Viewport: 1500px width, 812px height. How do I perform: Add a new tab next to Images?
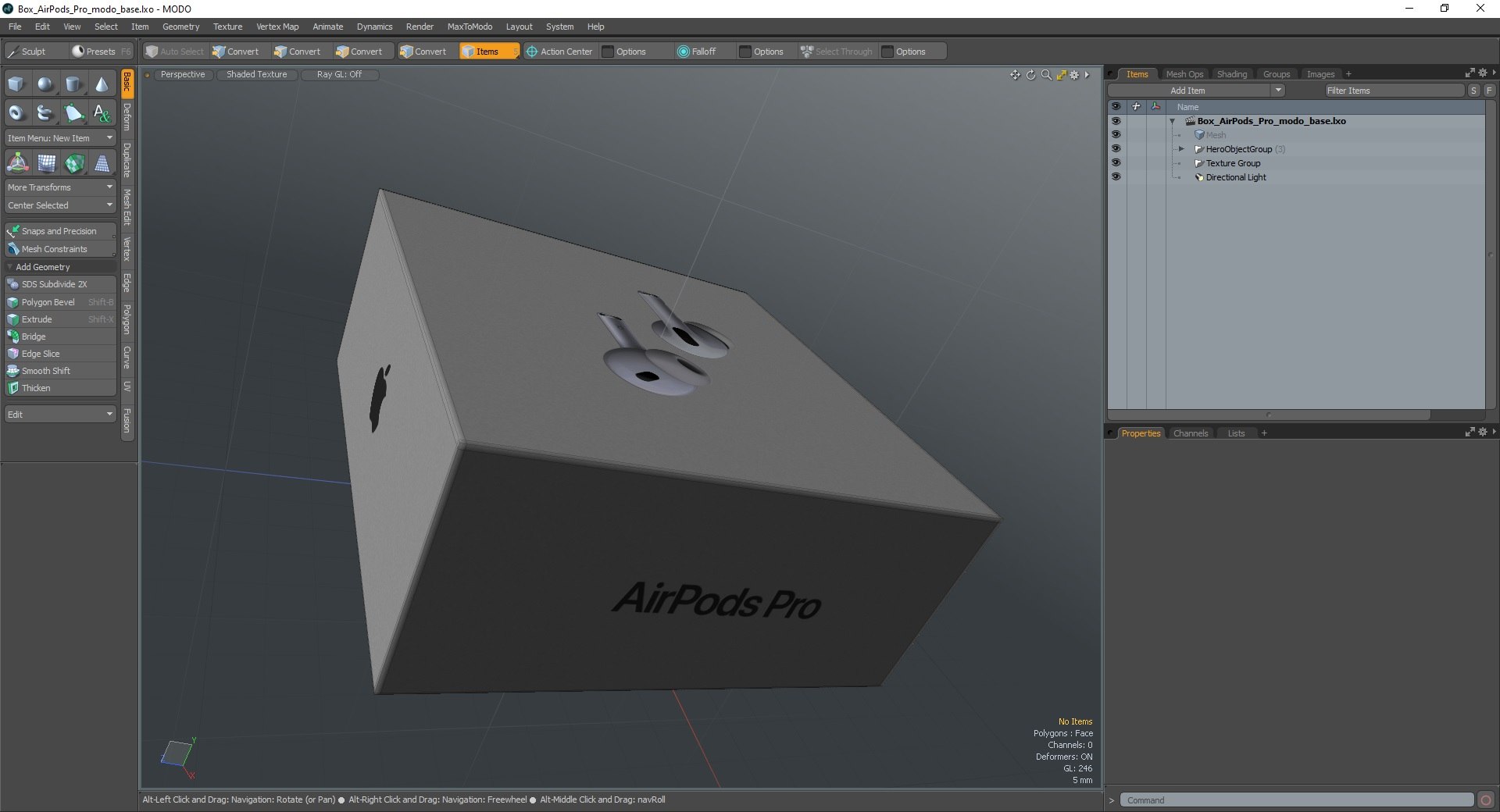coord(1348,74)
